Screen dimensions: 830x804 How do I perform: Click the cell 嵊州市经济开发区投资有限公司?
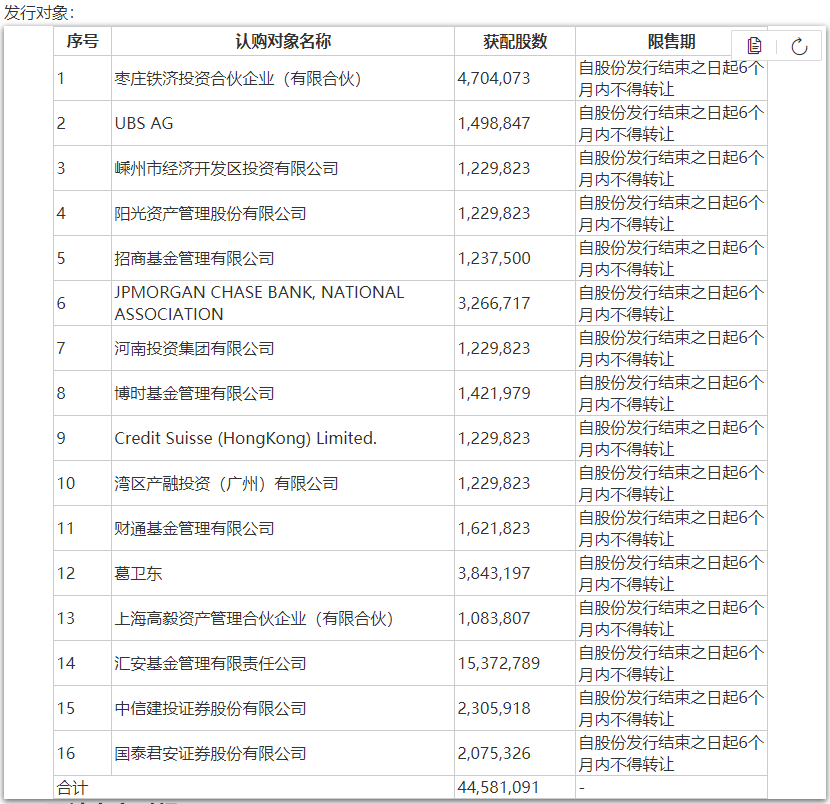283,168
